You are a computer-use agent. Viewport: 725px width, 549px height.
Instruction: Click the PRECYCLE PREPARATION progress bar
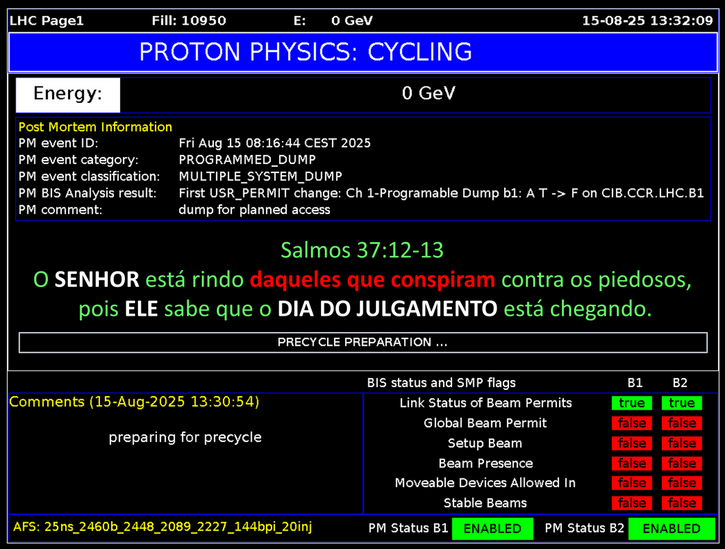(362, 342)
